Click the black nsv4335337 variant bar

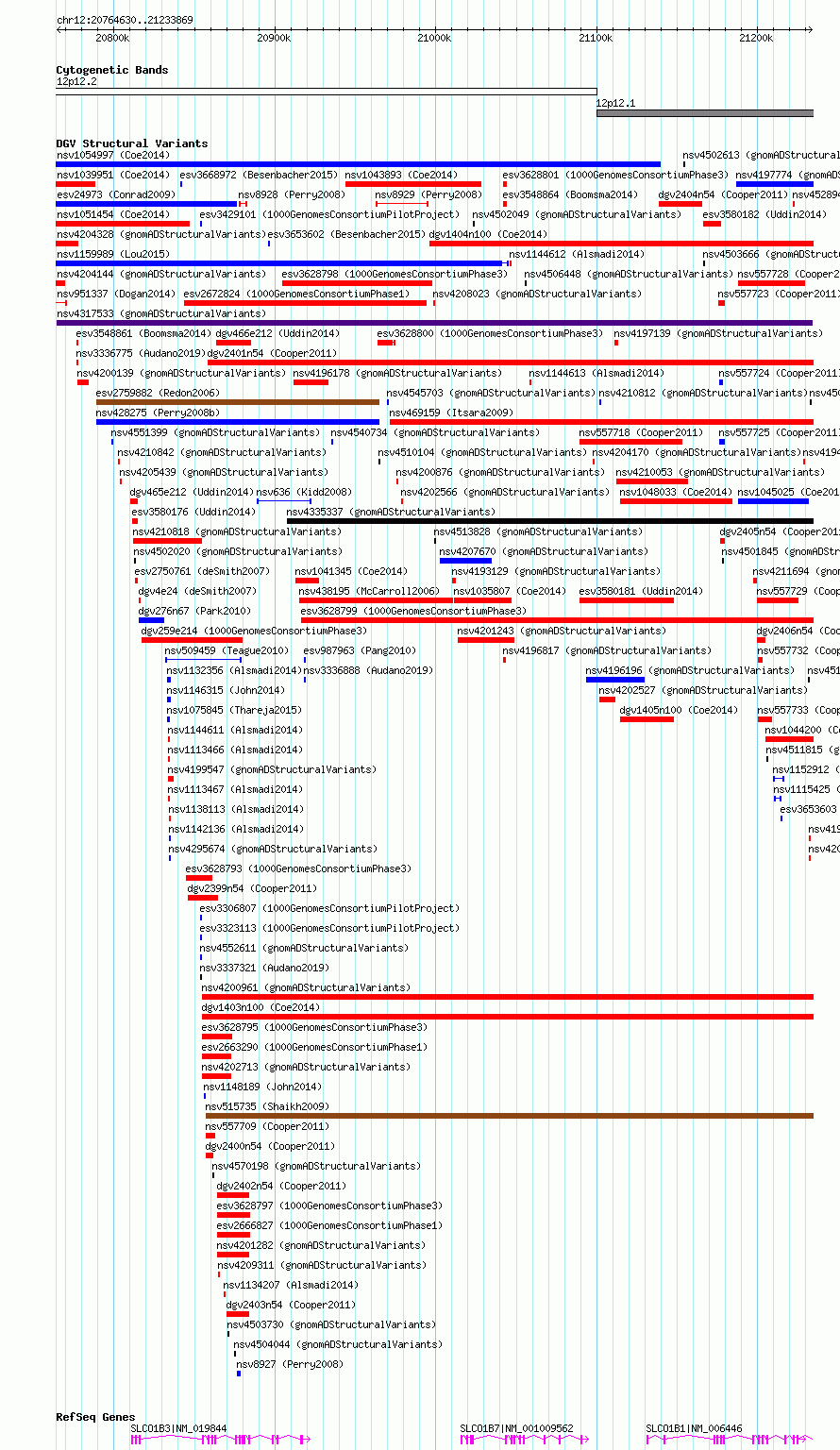click(x=549, y=521)
